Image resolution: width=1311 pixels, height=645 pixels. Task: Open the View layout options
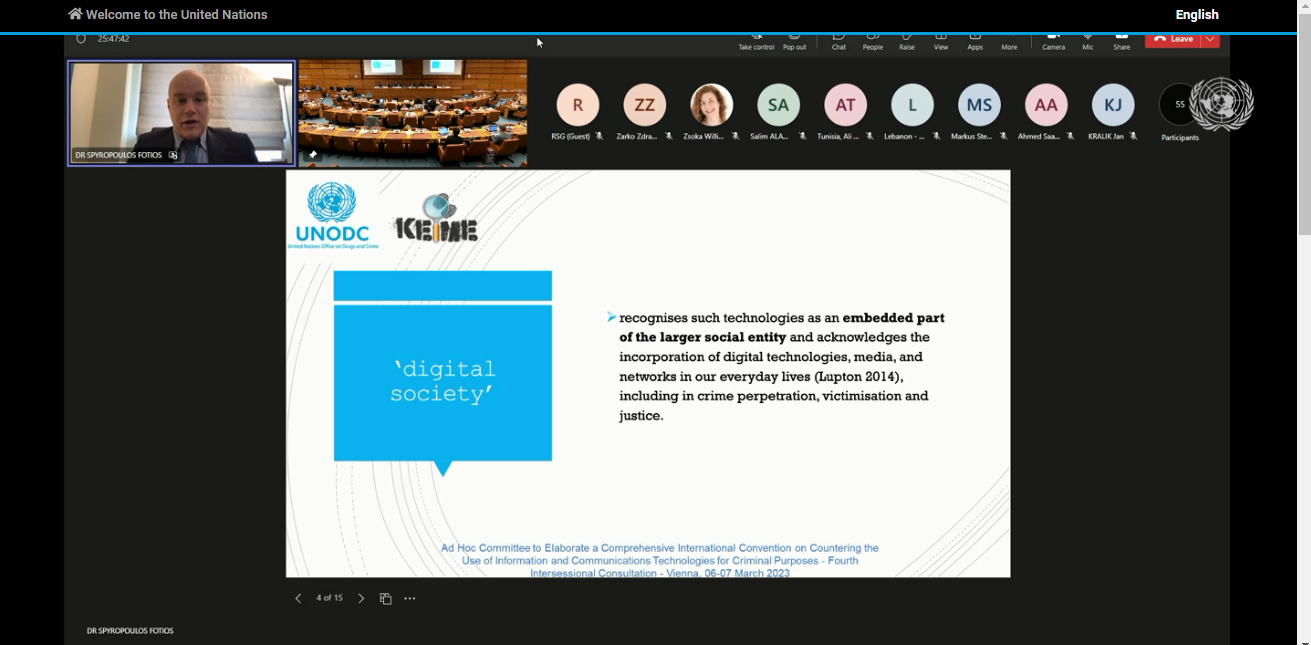click(941, 41)
